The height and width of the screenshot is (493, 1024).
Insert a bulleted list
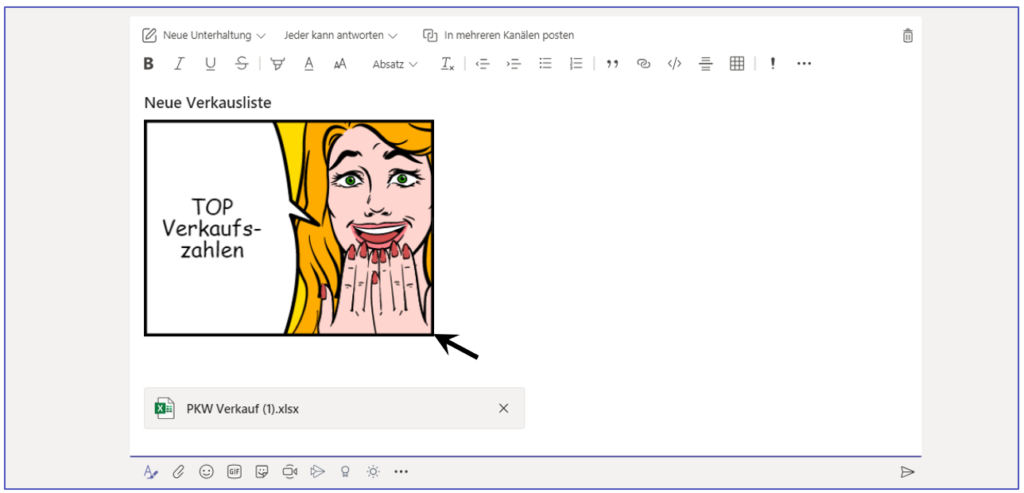pyautogui.click(x=545, y=63)
